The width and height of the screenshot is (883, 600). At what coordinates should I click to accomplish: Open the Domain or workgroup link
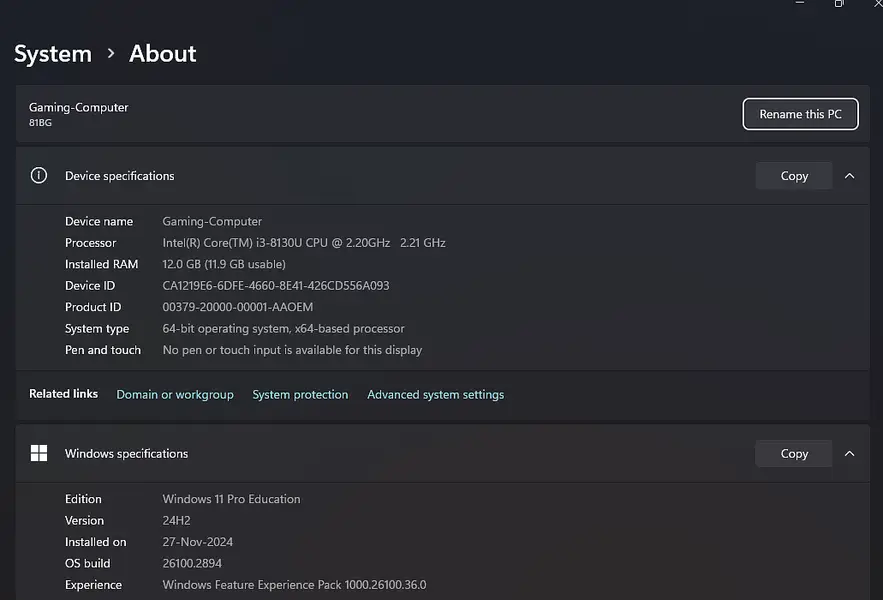point(175,395)
